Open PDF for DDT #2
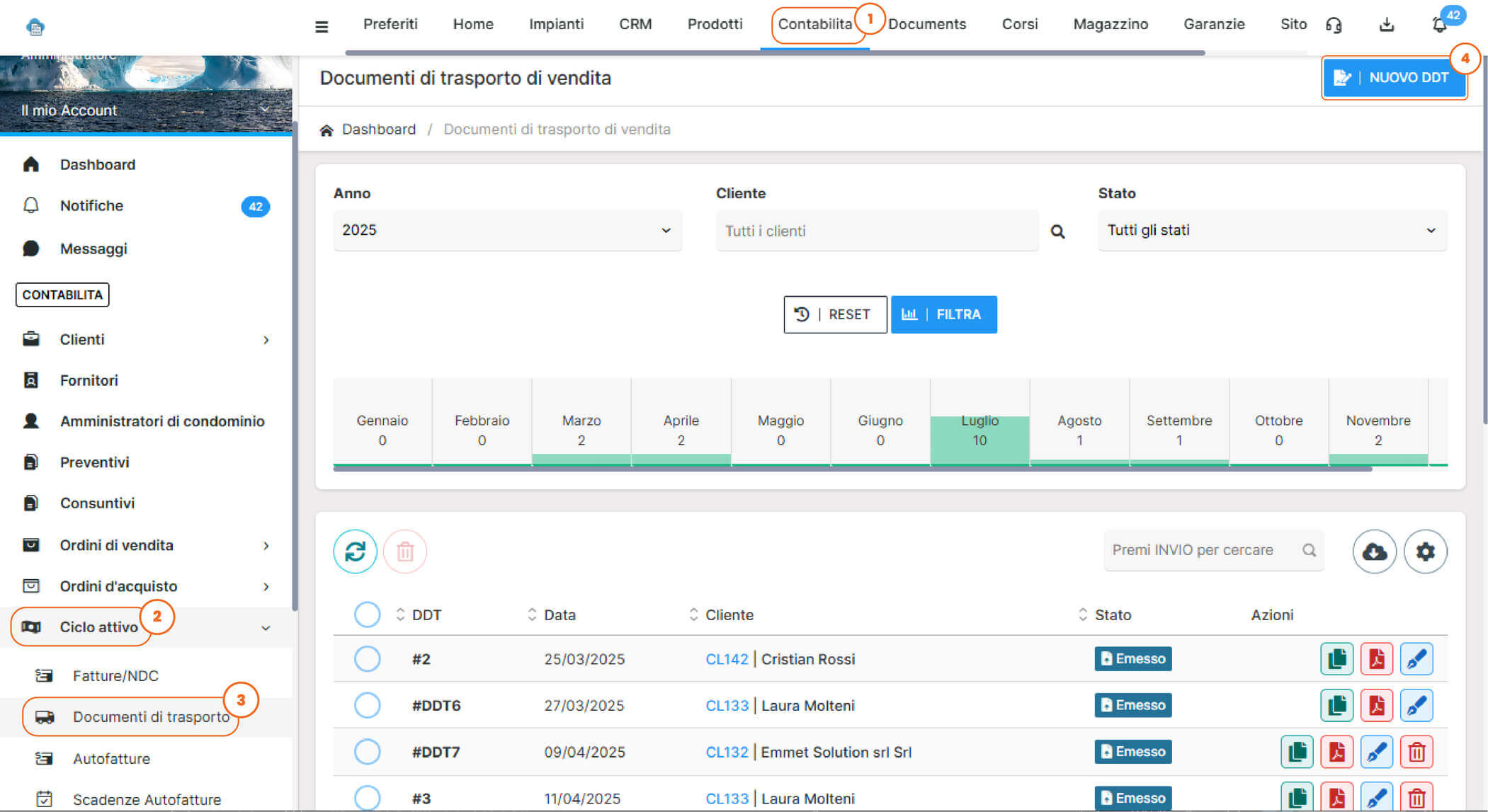The image size is (1488, 812). [x=1376, y=659]
